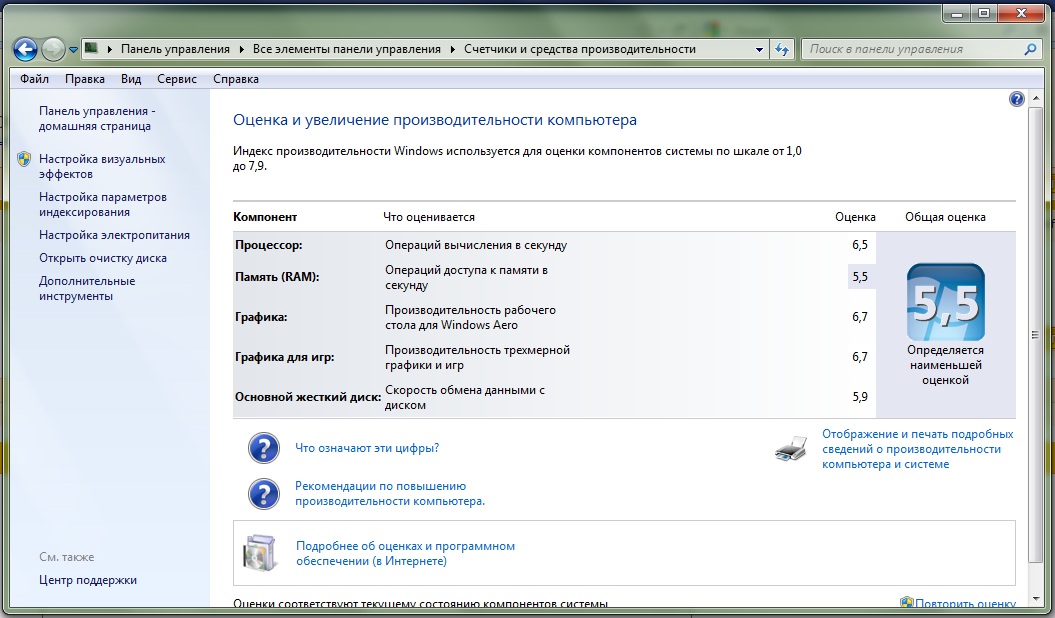Click the scrollbar up arrow
The width and height of the screenshot is (1055, 618).
1035,100
